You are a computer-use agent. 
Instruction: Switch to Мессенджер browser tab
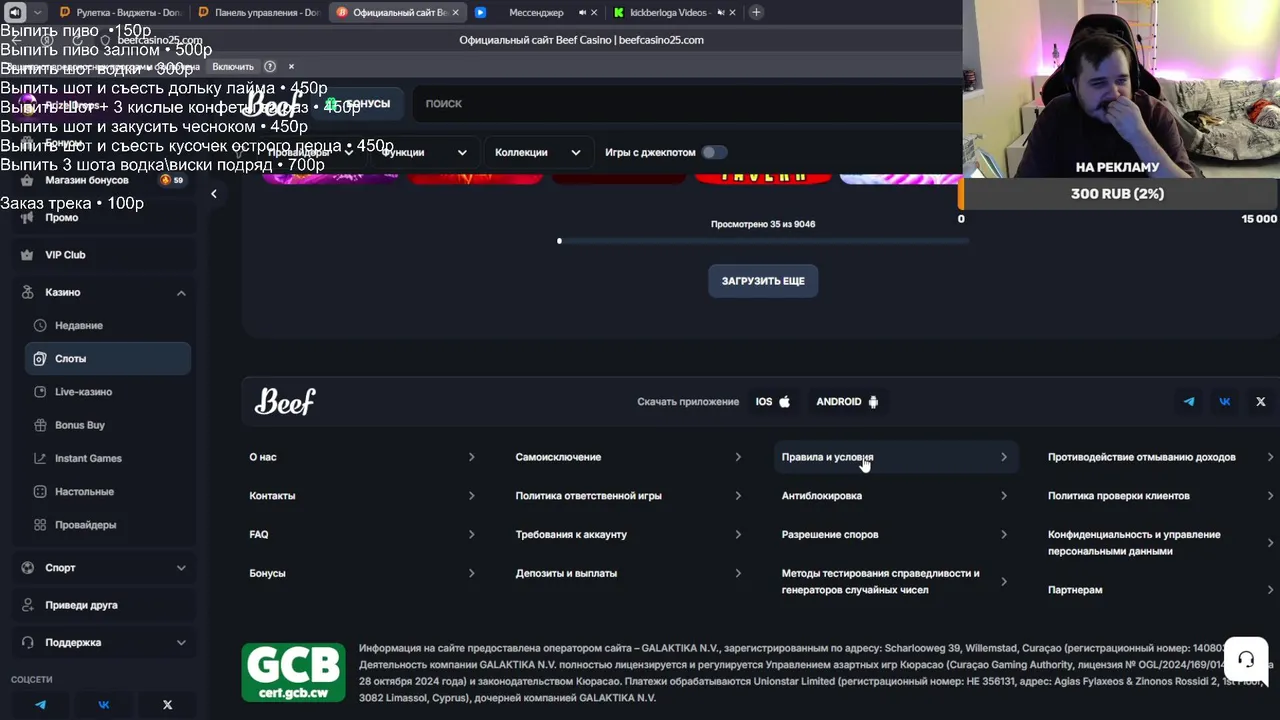click(534, 12)
